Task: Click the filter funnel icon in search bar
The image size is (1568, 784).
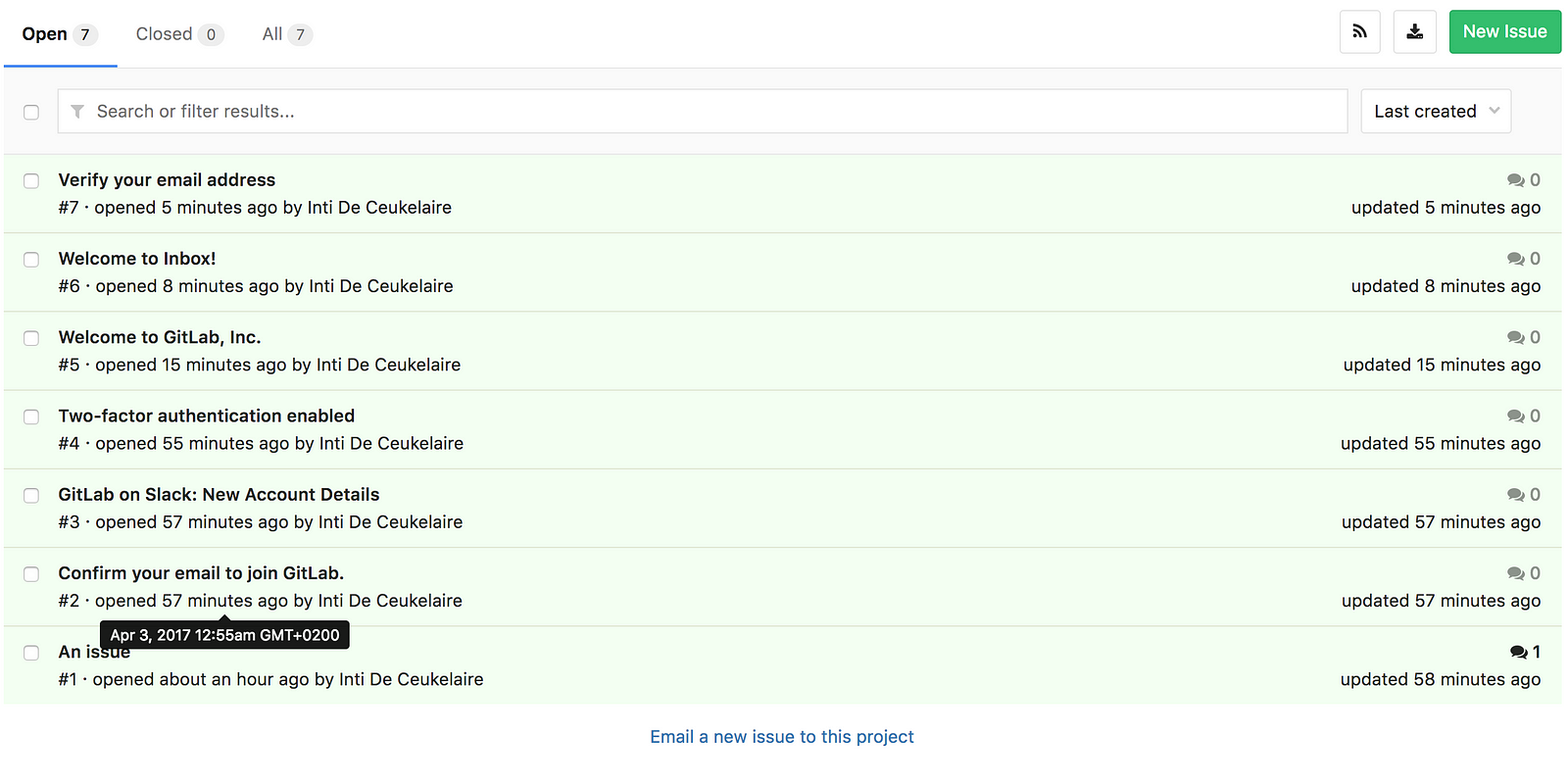Action: tap(77, 112)
